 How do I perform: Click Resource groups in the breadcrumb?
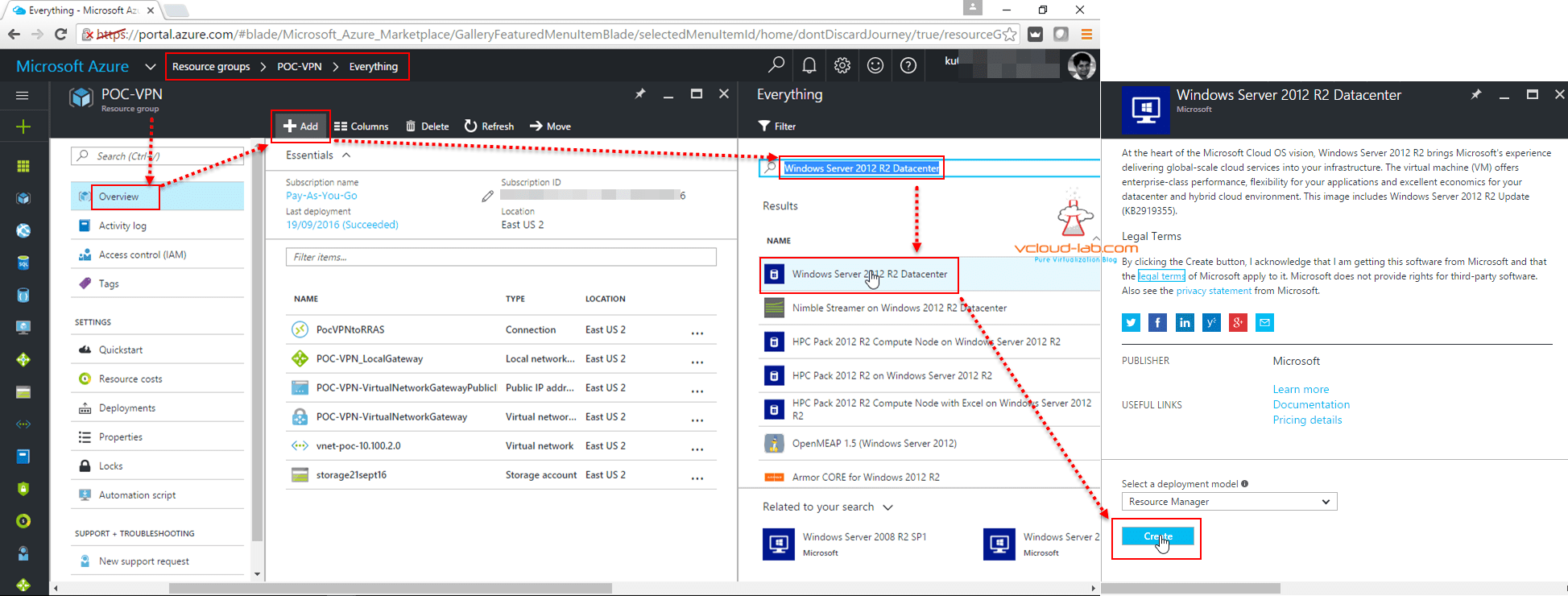[211, 66]
